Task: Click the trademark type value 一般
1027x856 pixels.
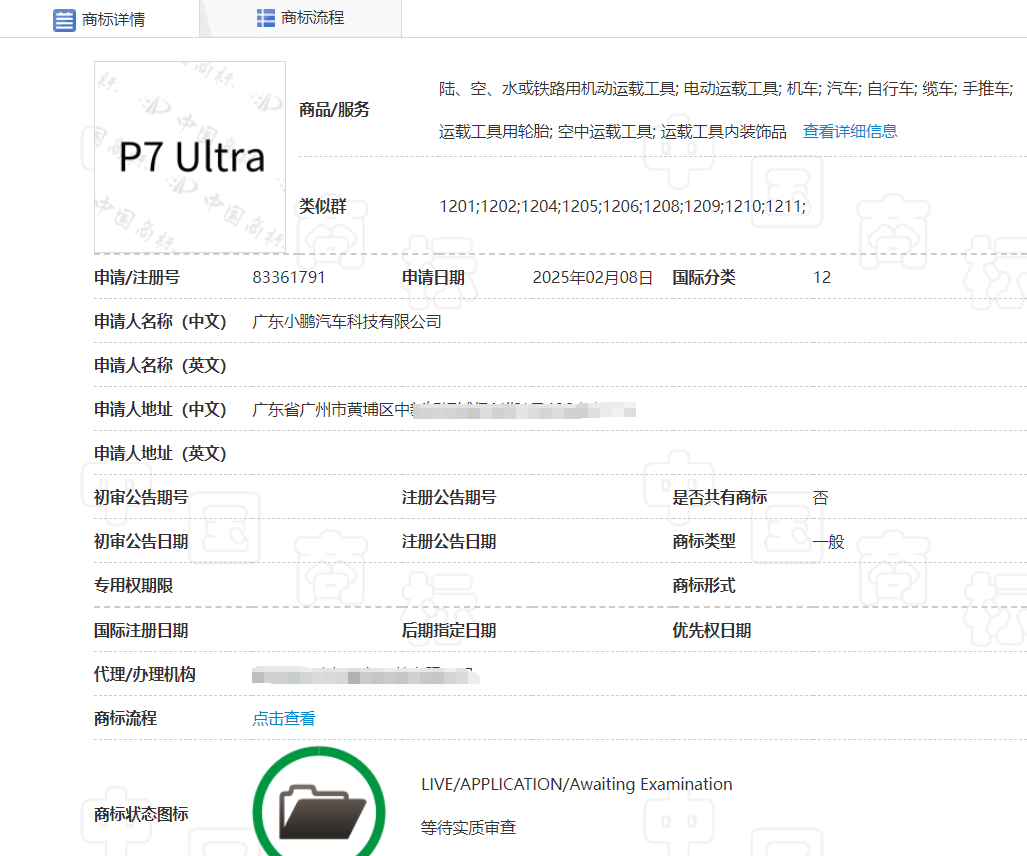Action: tap(829, 542)
